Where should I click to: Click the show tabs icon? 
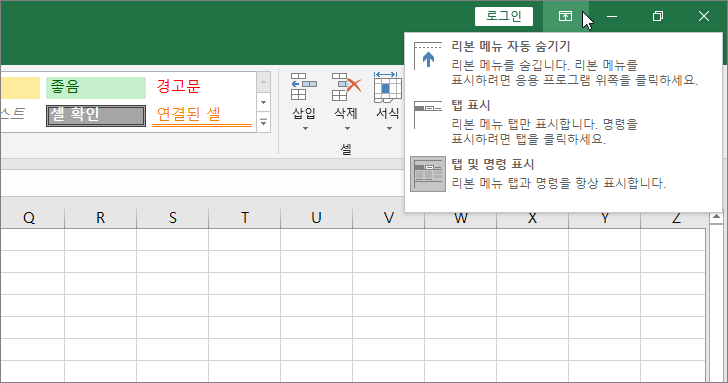(x=428, y=114)
